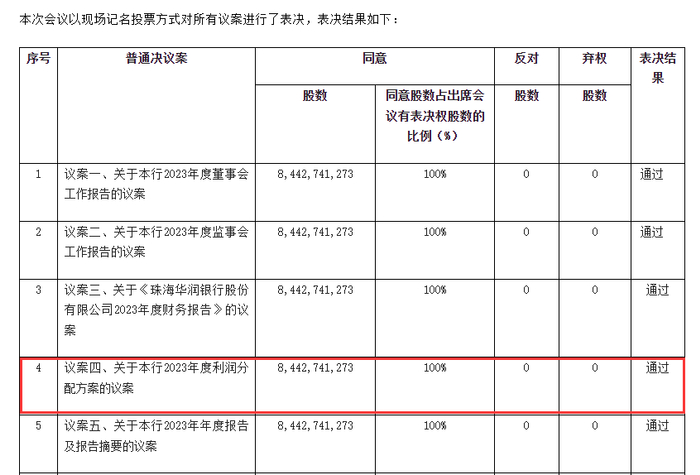Click 通过 result in 议案二 row
The image size is (700, 475).
(651, 232)
